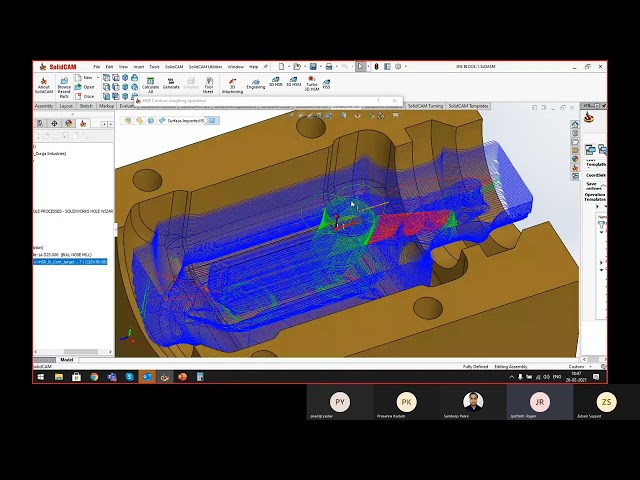Open the DisplayManager color ball tab
This screenshot has width=640, height=480.
click(x=69, y=123)
